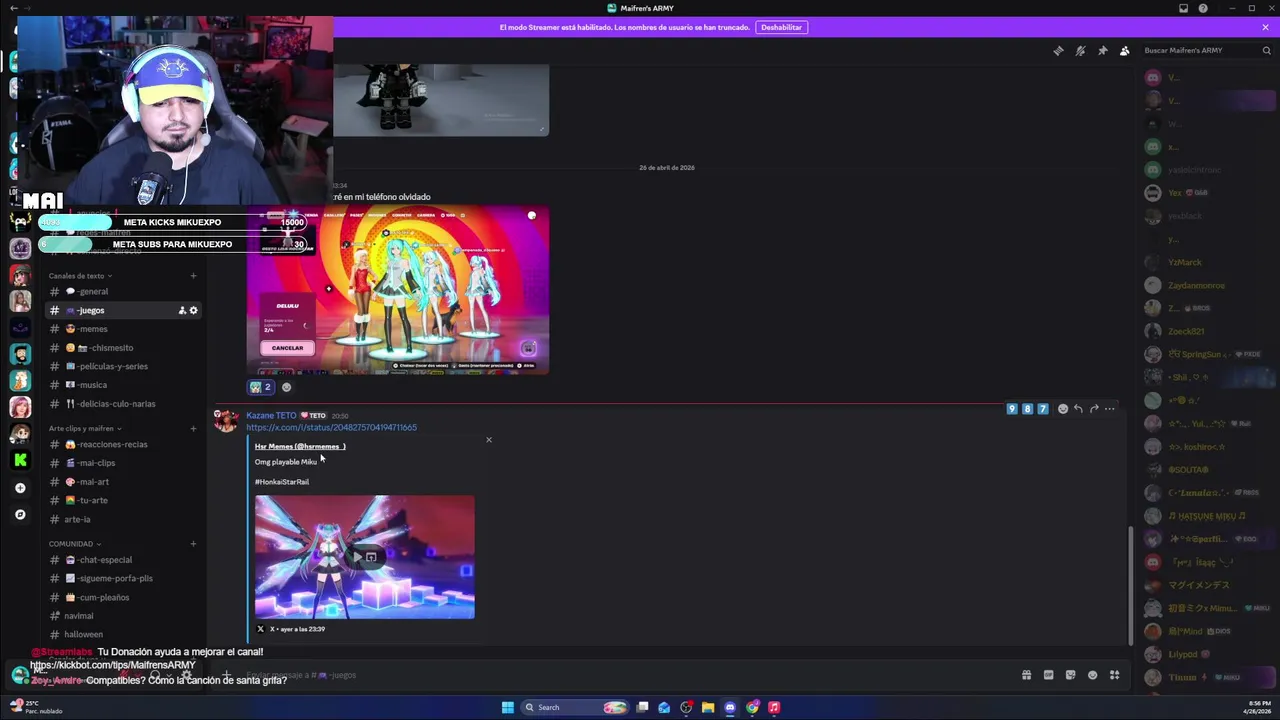1280x720 pixels.
Task: Open the sticker picker icon
Action: 1070,675
